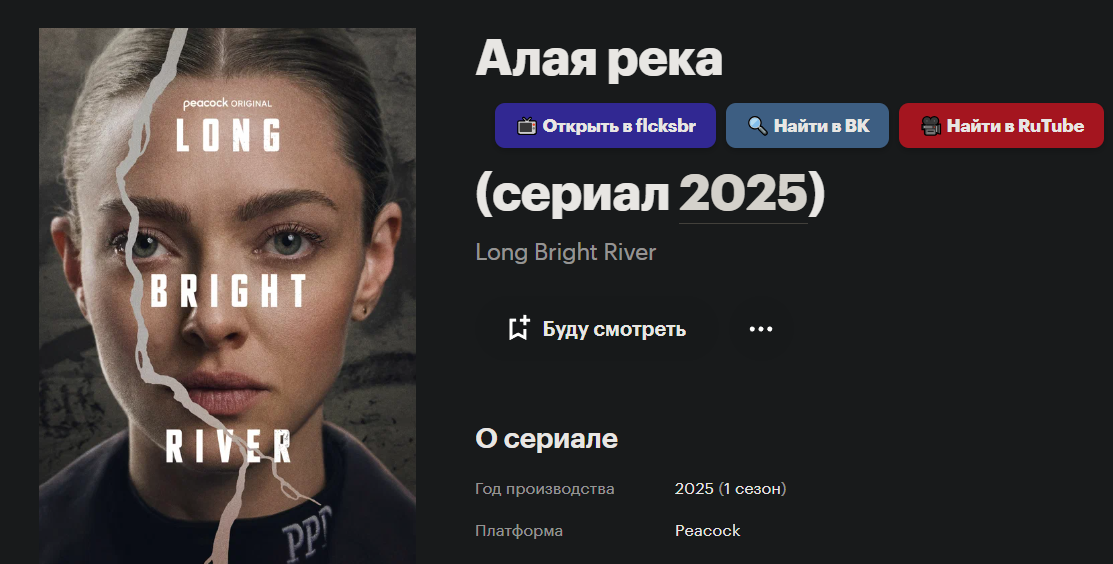Click the Платформа label
The image size is (1113, 564).
519,531
